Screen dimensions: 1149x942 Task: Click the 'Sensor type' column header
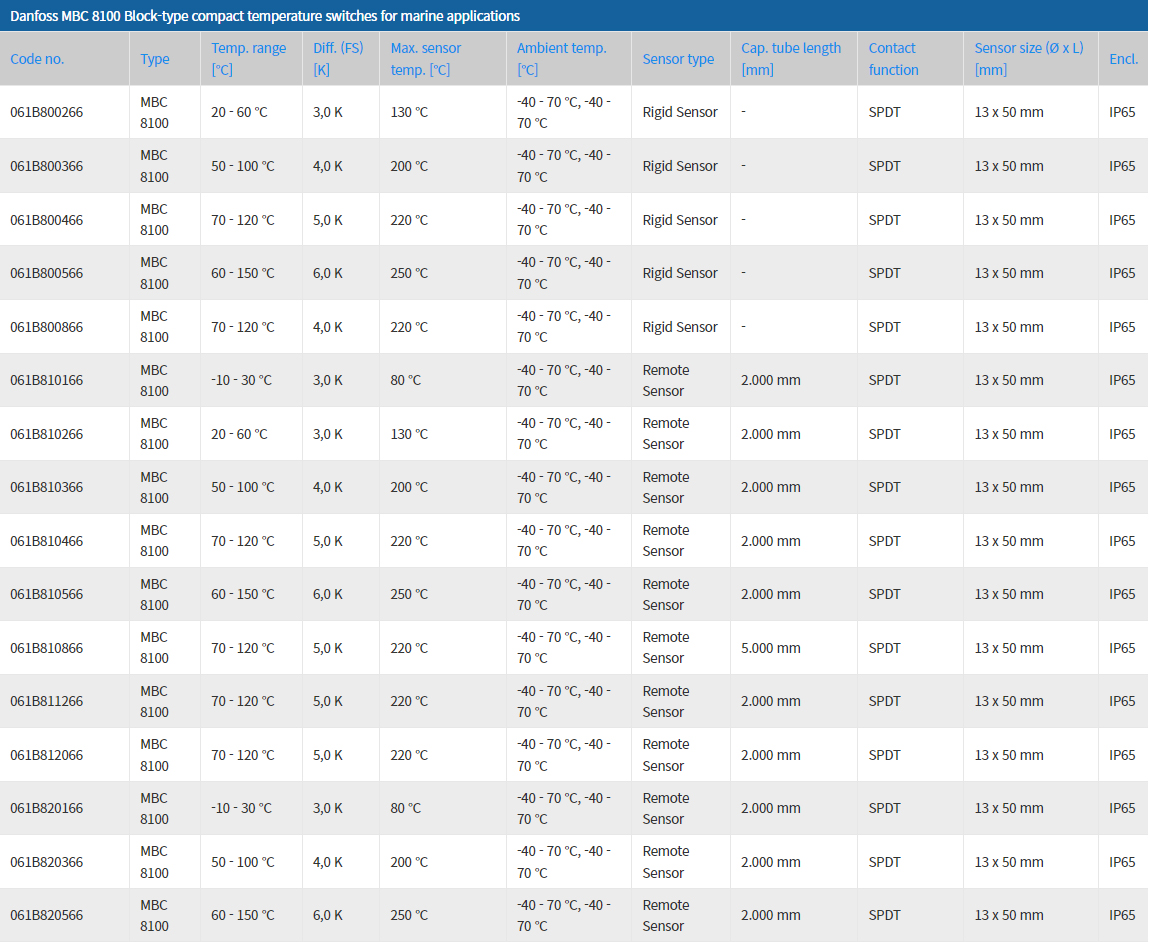coord(679,59)
